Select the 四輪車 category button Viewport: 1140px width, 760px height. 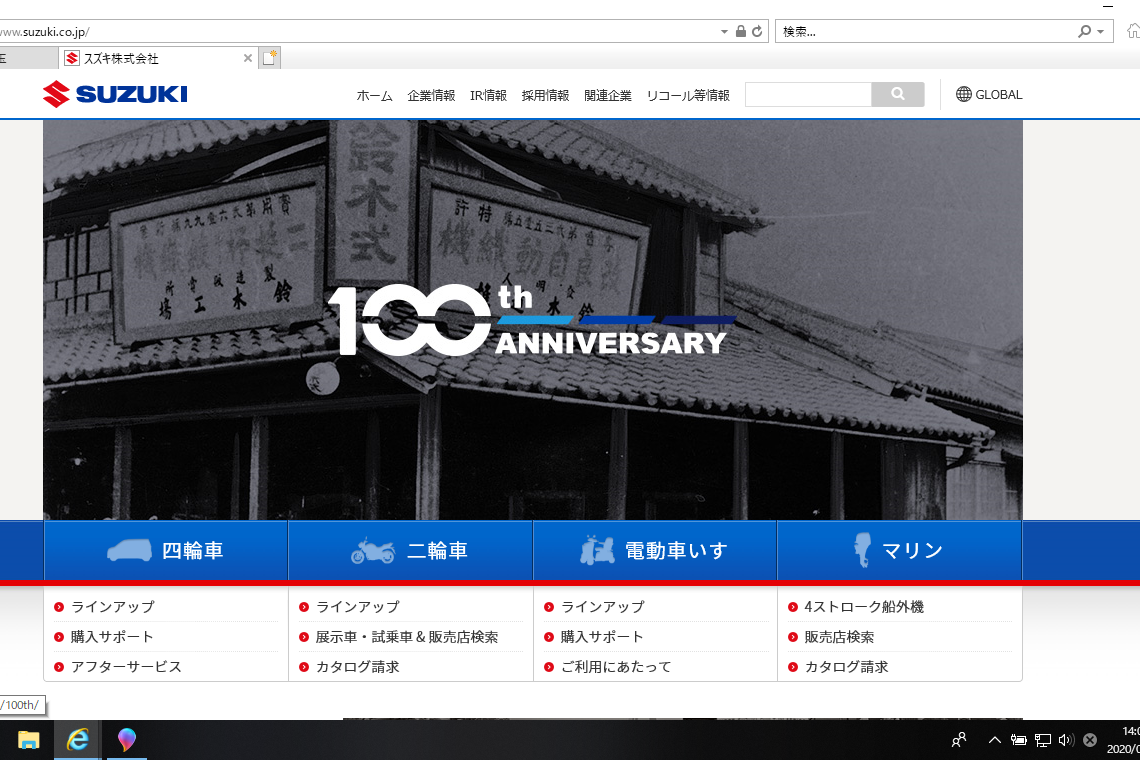pos(166,551)
